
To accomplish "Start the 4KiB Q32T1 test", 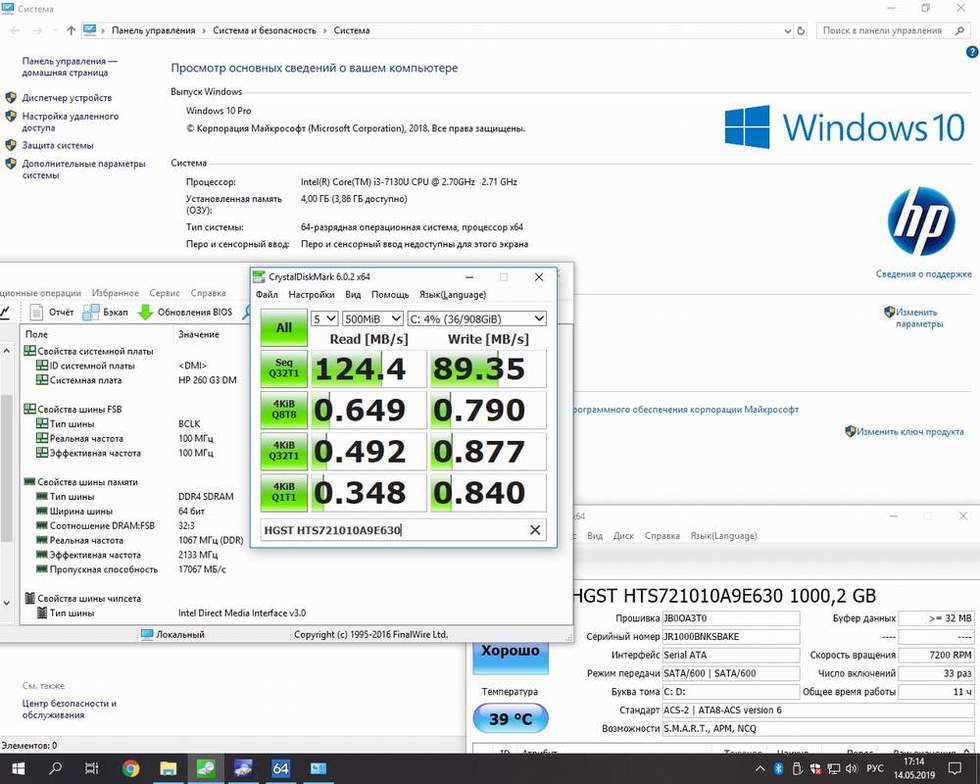I will pos(284,451).
